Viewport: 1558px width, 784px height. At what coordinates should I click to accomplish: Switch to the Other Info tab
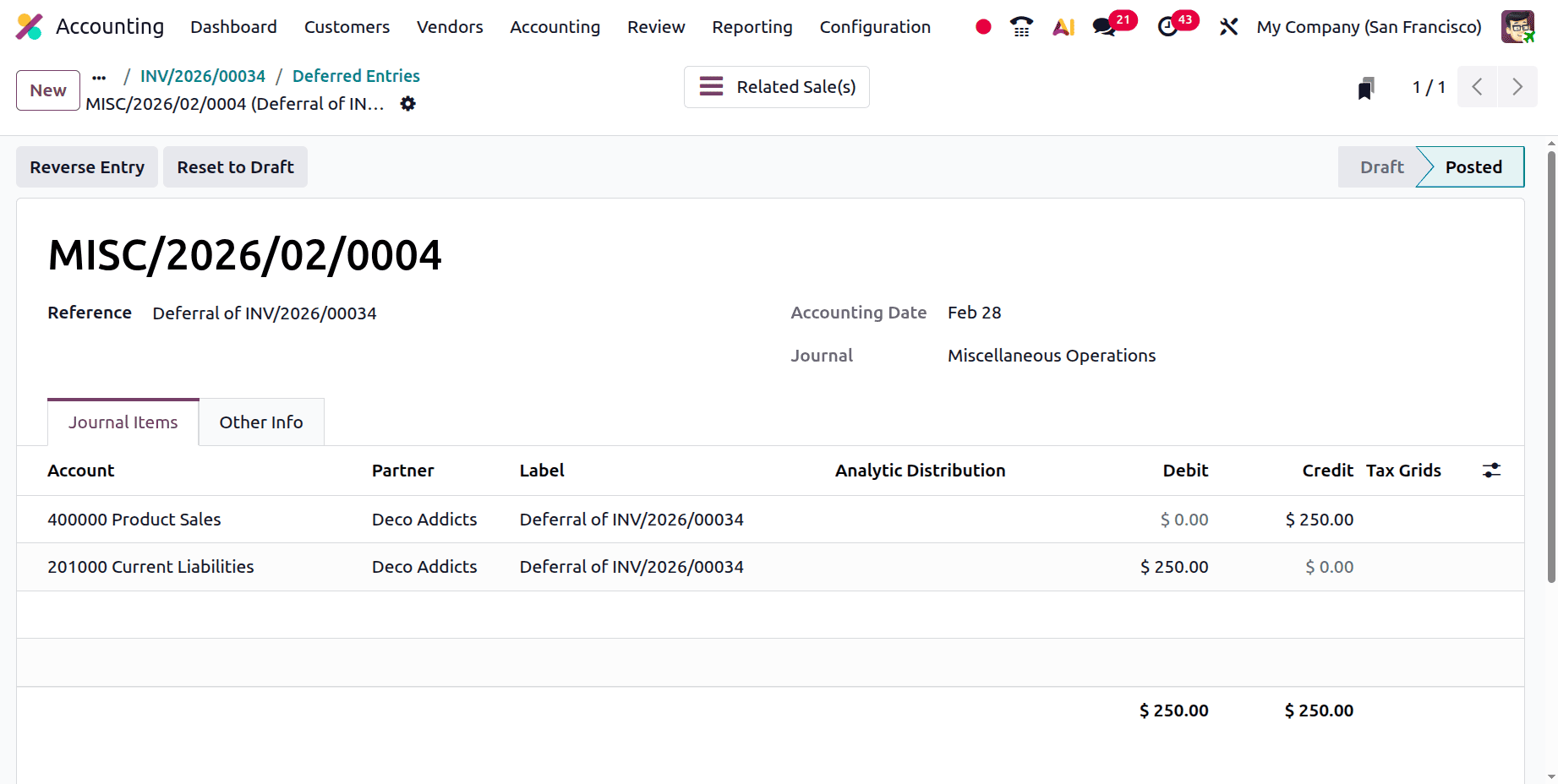tap(260, 422)
